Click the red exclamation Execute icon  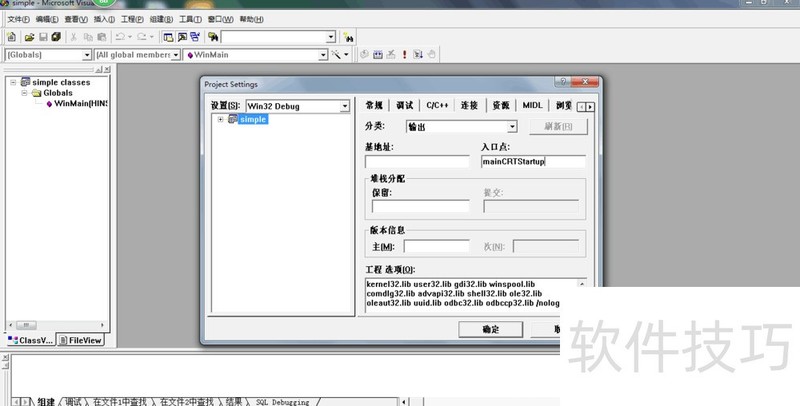[x=405, y=54]
